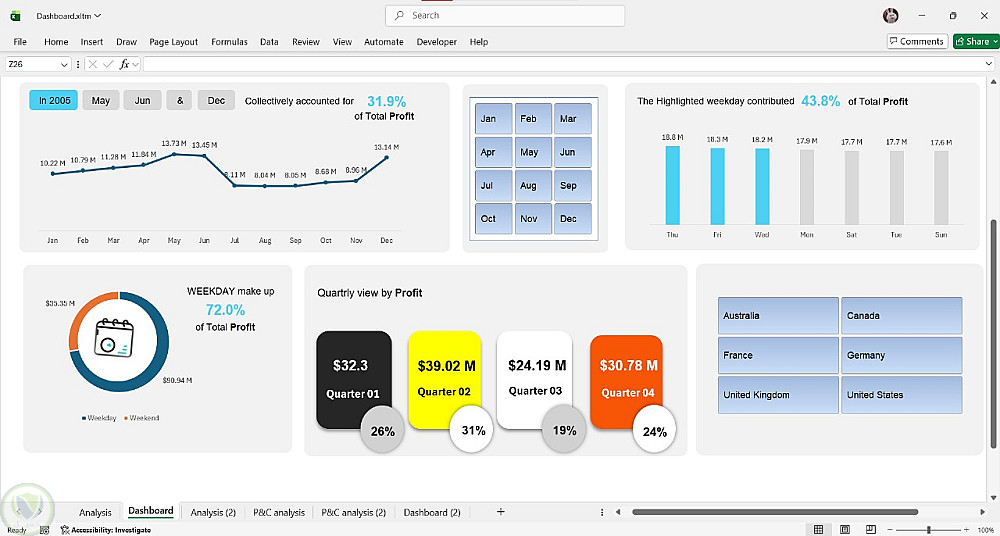This screenshot has height=536, width=1000.
Task: Toggle the Feb month slicer
Action: [533, 119]
